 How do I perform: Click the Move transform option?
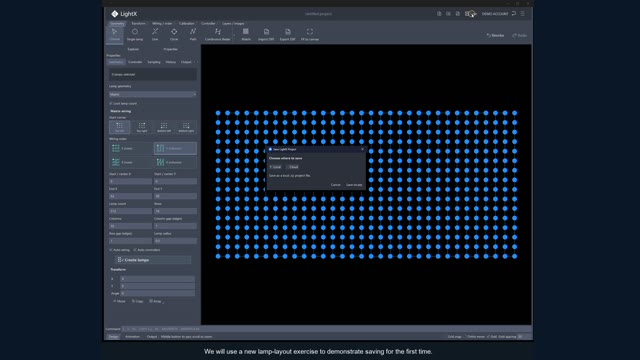pyautogui.click(x=120, y=301)
